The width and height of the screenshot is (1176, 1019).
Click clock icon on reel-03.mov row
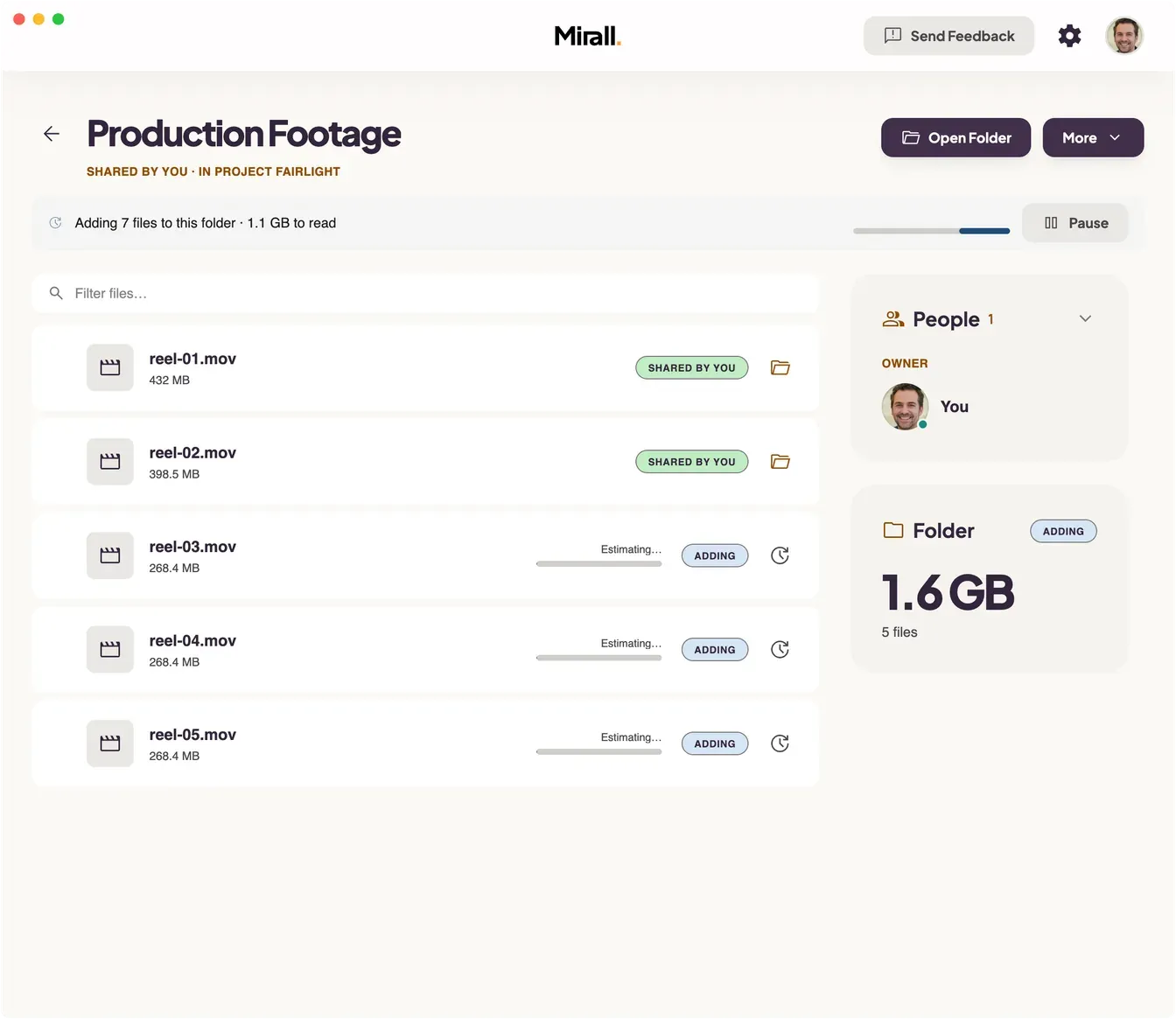pos(780,555)
